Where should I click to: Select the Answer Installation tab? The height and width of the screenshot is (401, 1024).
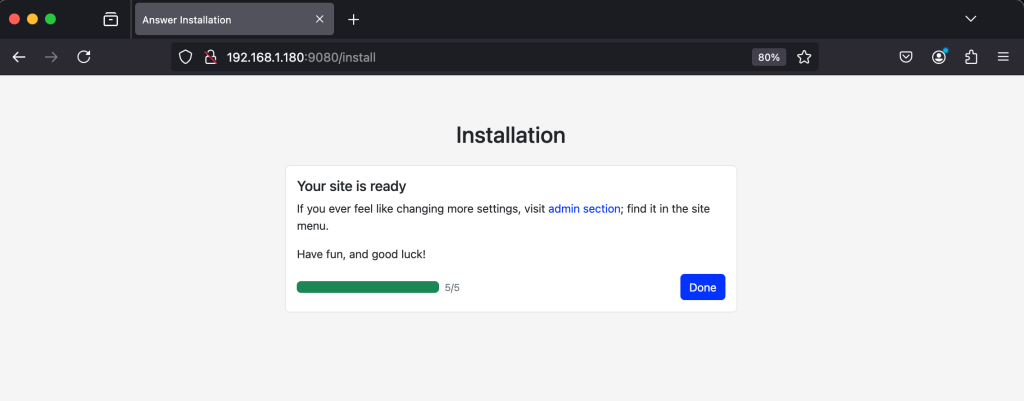click(220, 19)
